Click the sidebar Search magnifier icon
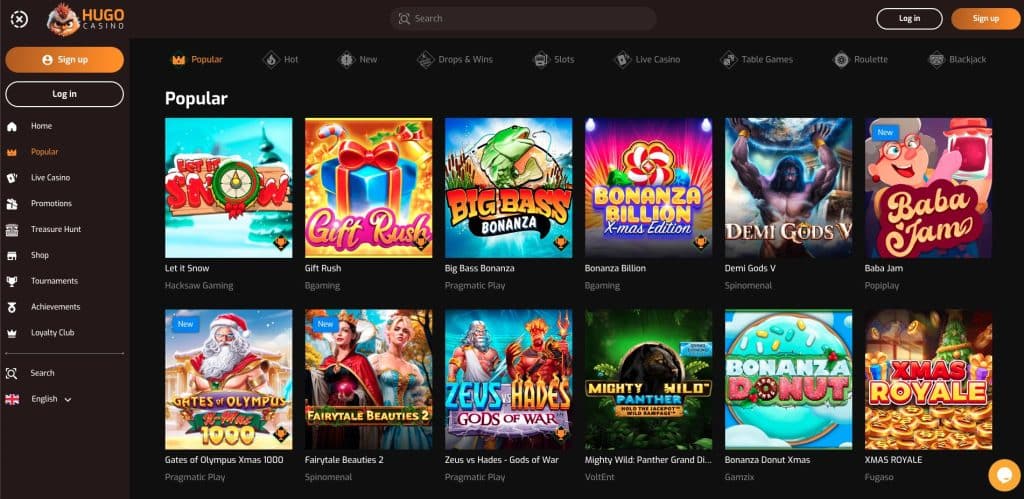 click(x=12, y=374)
